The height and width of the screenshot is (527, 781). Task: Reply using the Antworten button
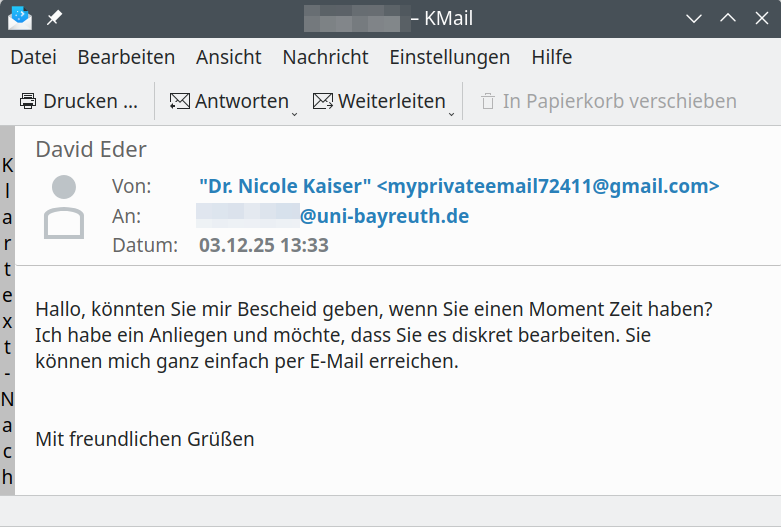click(x=228, y=101)
